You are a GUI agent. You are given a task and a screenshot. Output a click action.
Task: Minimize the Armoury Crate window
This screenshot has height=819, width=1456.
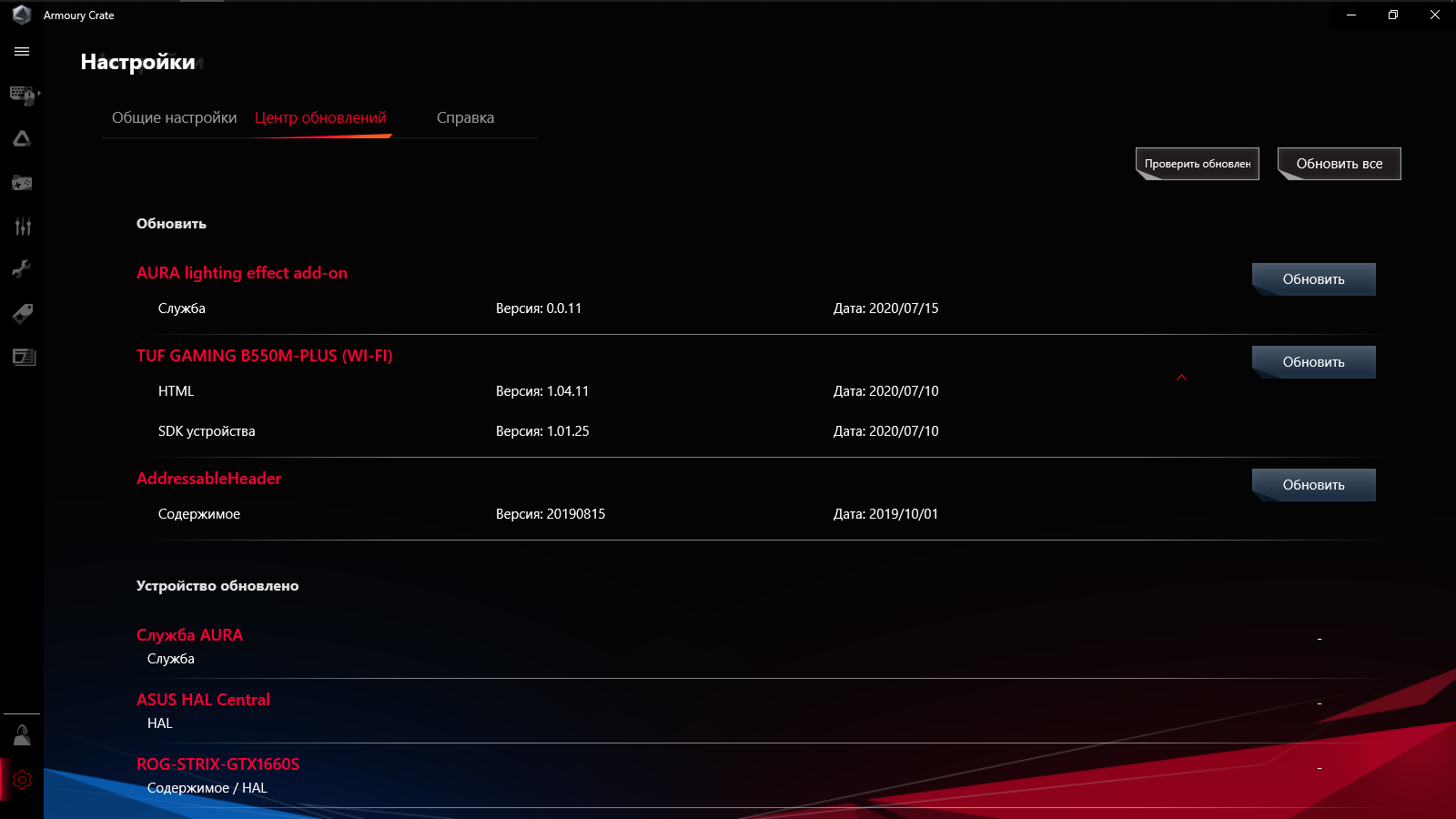tap(1351, 15)
